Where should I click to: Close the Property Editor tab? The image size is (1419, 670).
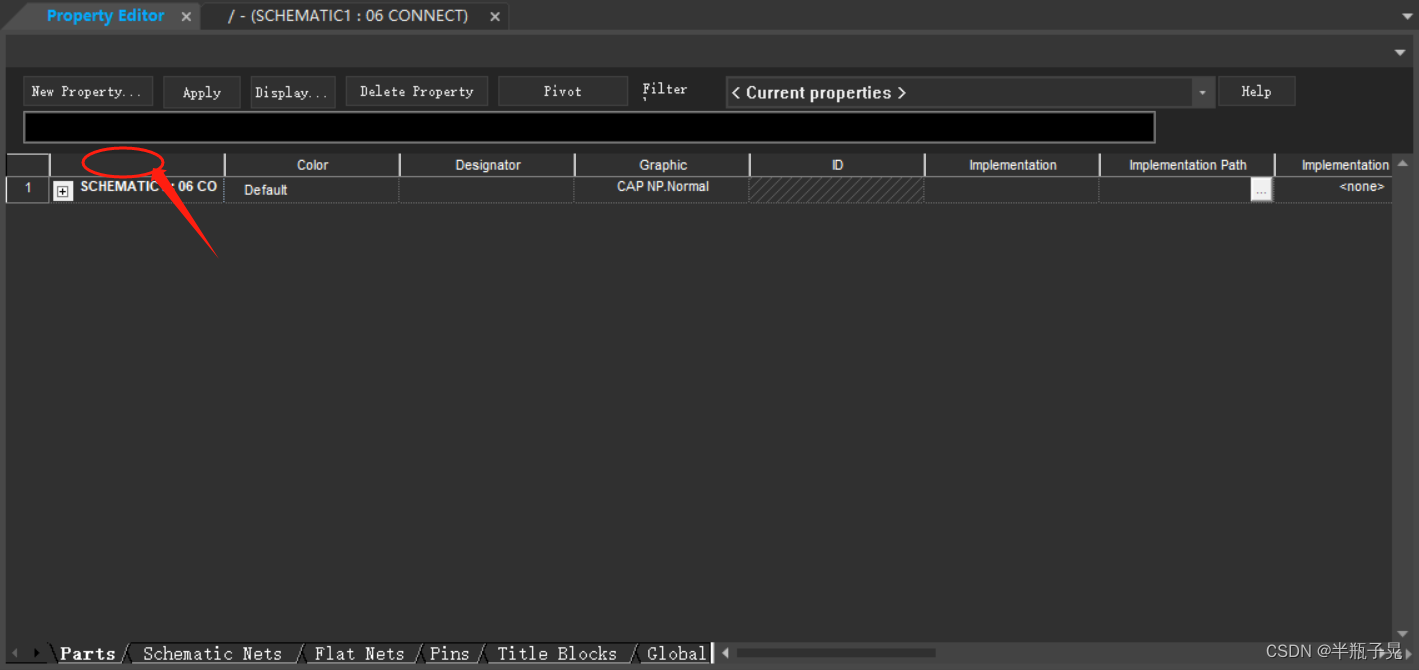[186, 17]
